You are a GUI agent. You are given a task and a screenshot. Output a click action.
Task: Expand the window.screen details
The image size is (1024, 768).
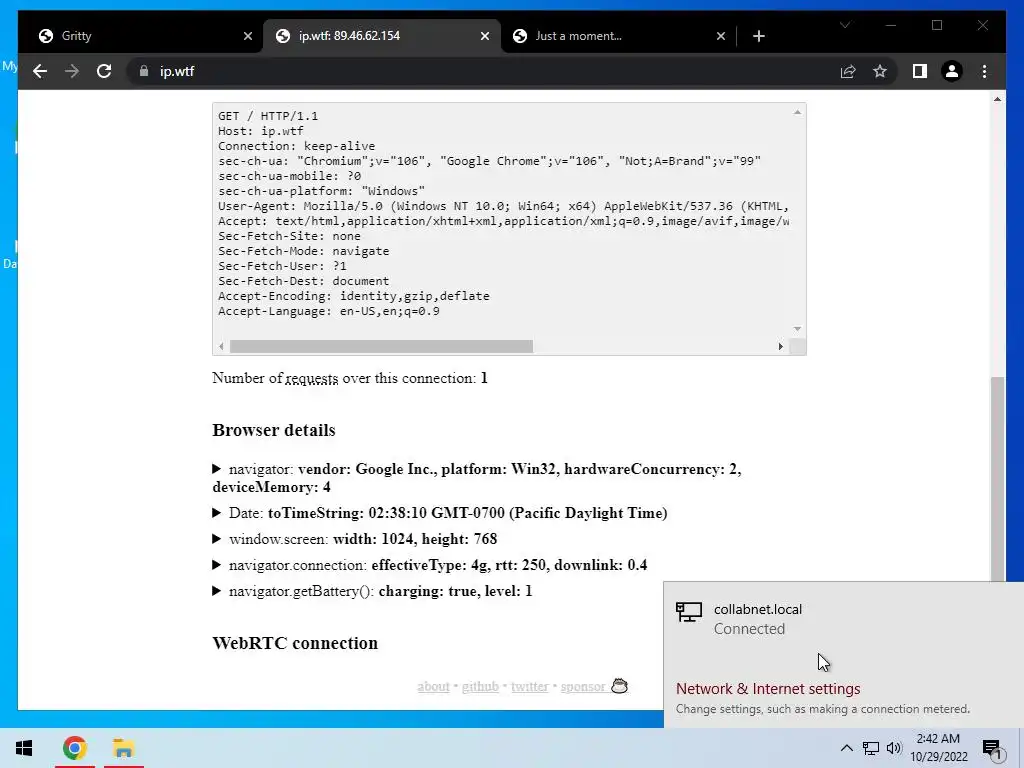click(355, 539)
